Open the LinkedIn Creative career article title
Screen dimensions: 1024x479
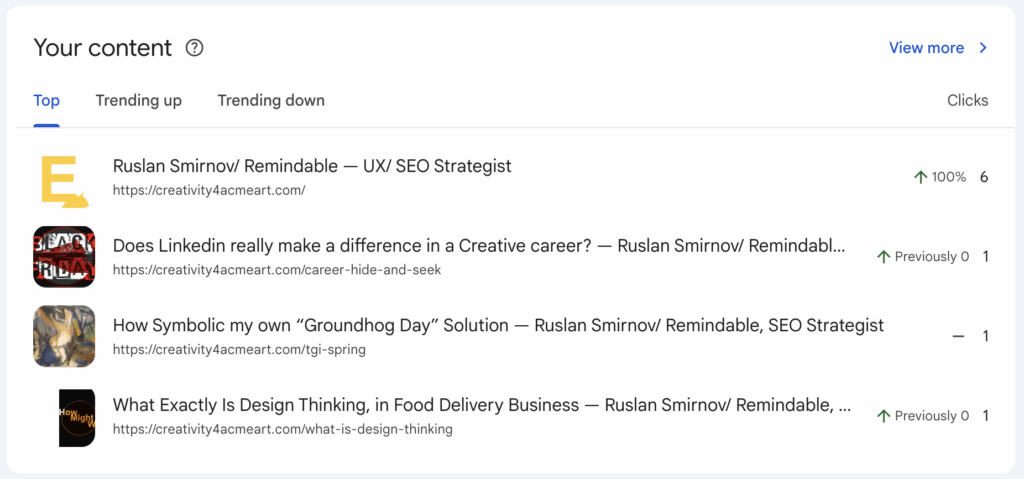tap(479, 246)
